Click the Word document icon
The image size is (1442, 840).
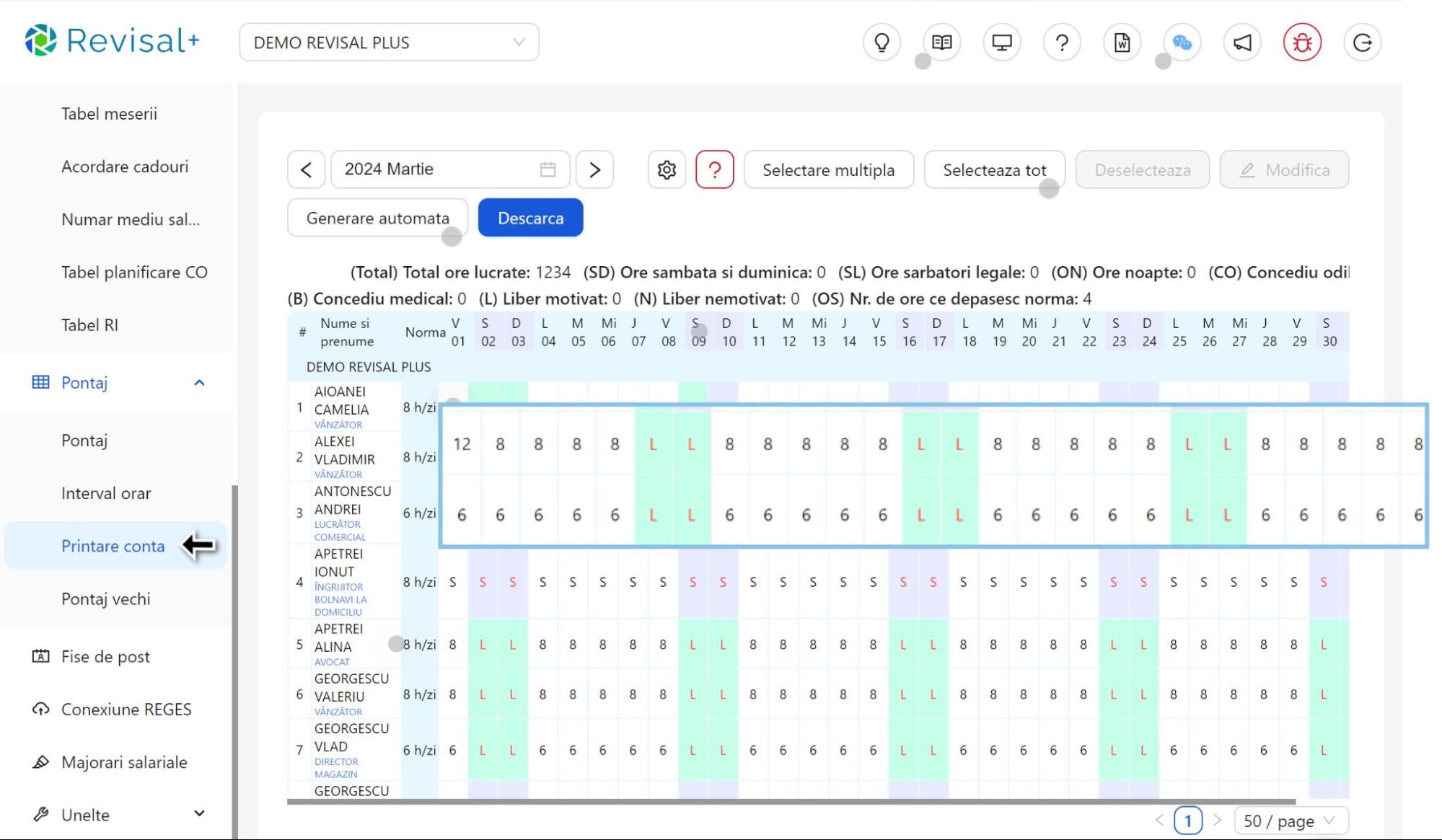[x=1122, y=43]
